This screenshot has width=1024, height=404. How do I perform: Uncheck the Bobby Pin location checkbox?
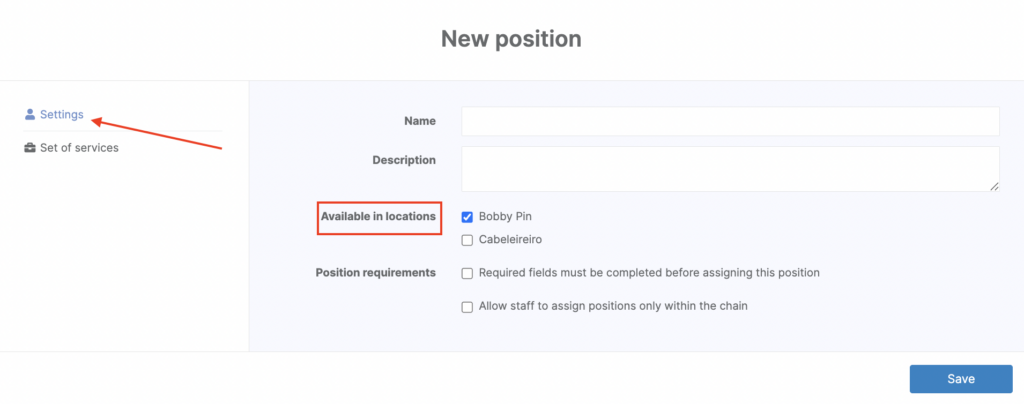[467, 216]
